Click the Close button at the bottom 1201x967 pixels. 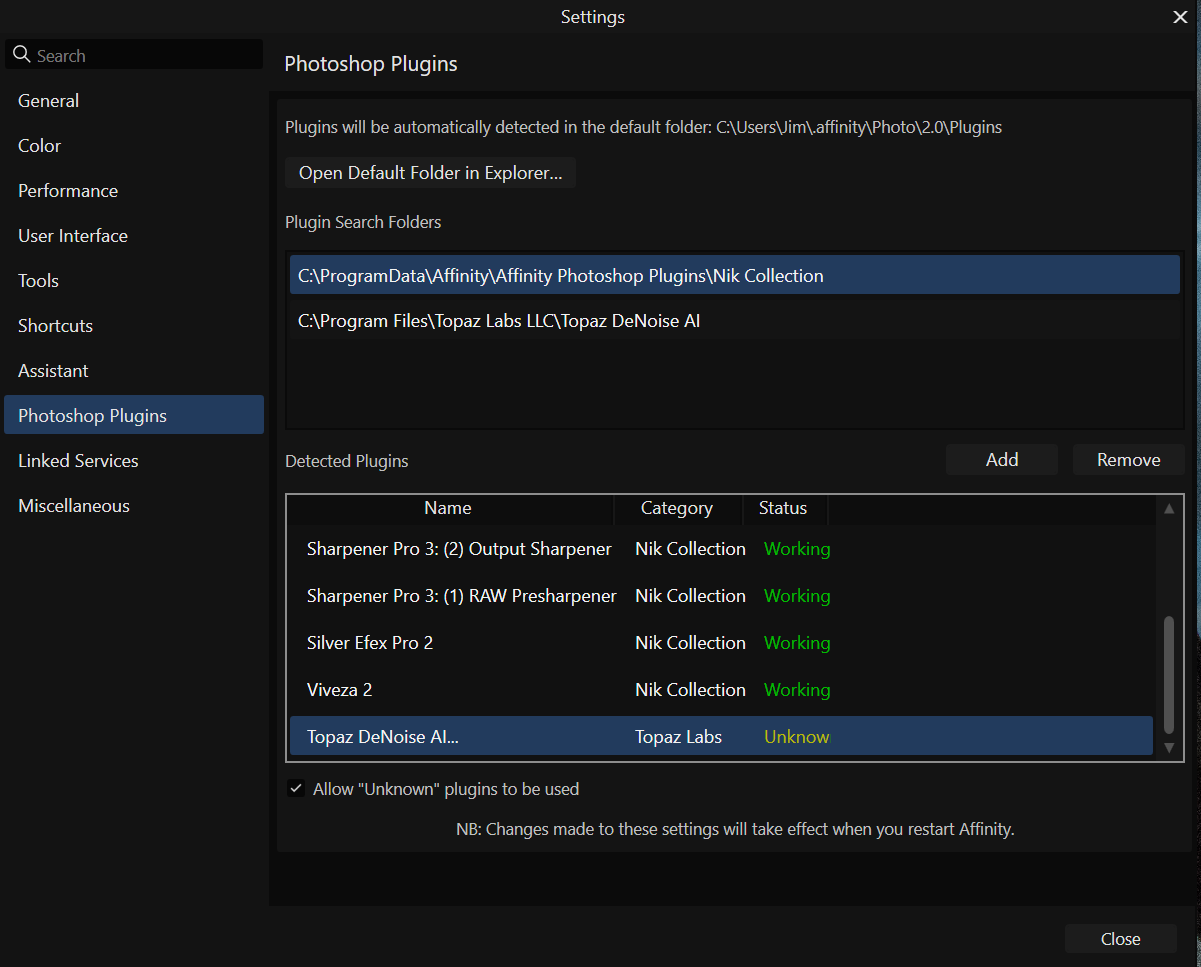click(x=1120, y=939)
